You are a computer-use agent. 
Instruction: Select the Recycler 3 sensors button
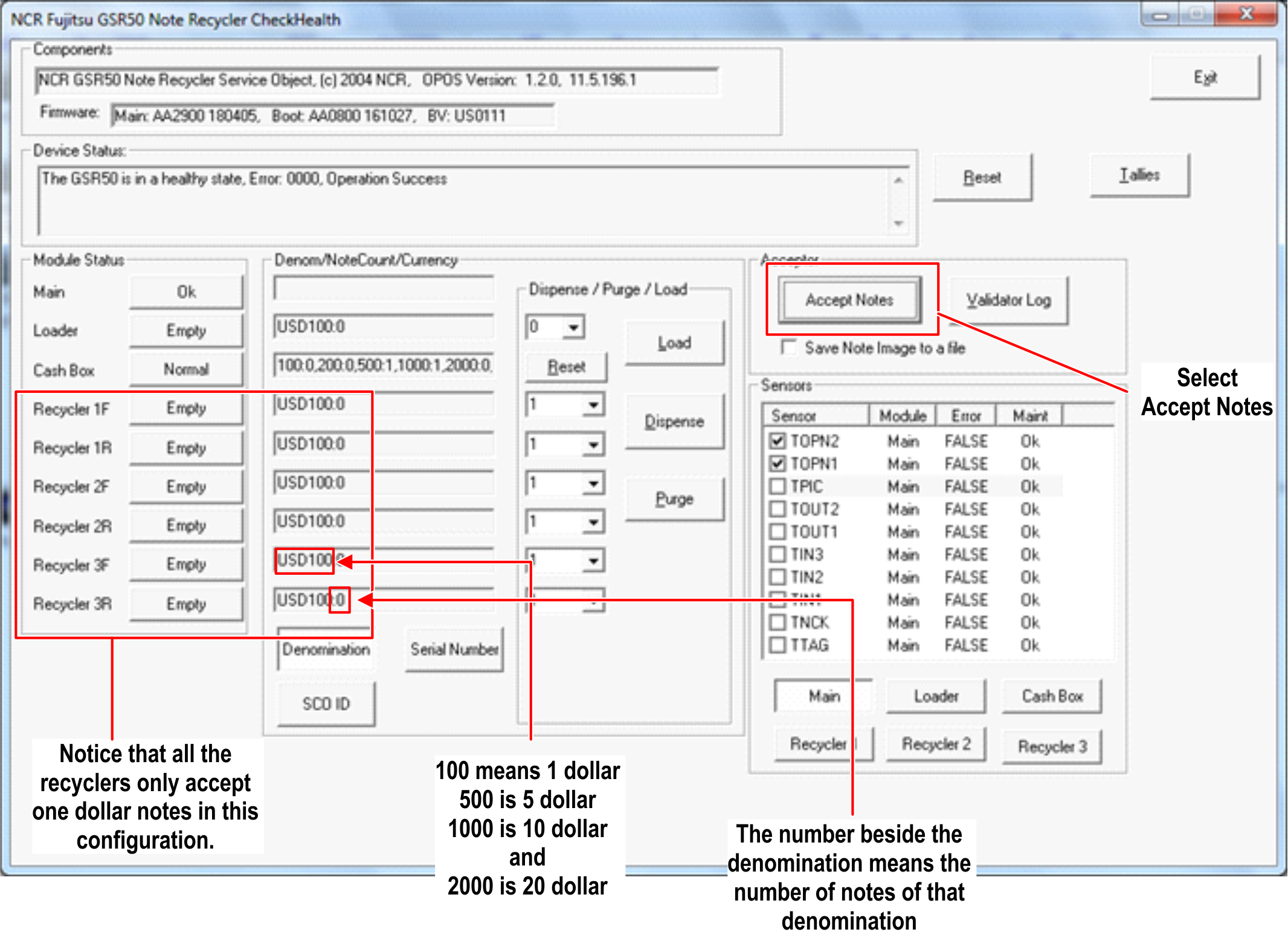(1052, 746)
